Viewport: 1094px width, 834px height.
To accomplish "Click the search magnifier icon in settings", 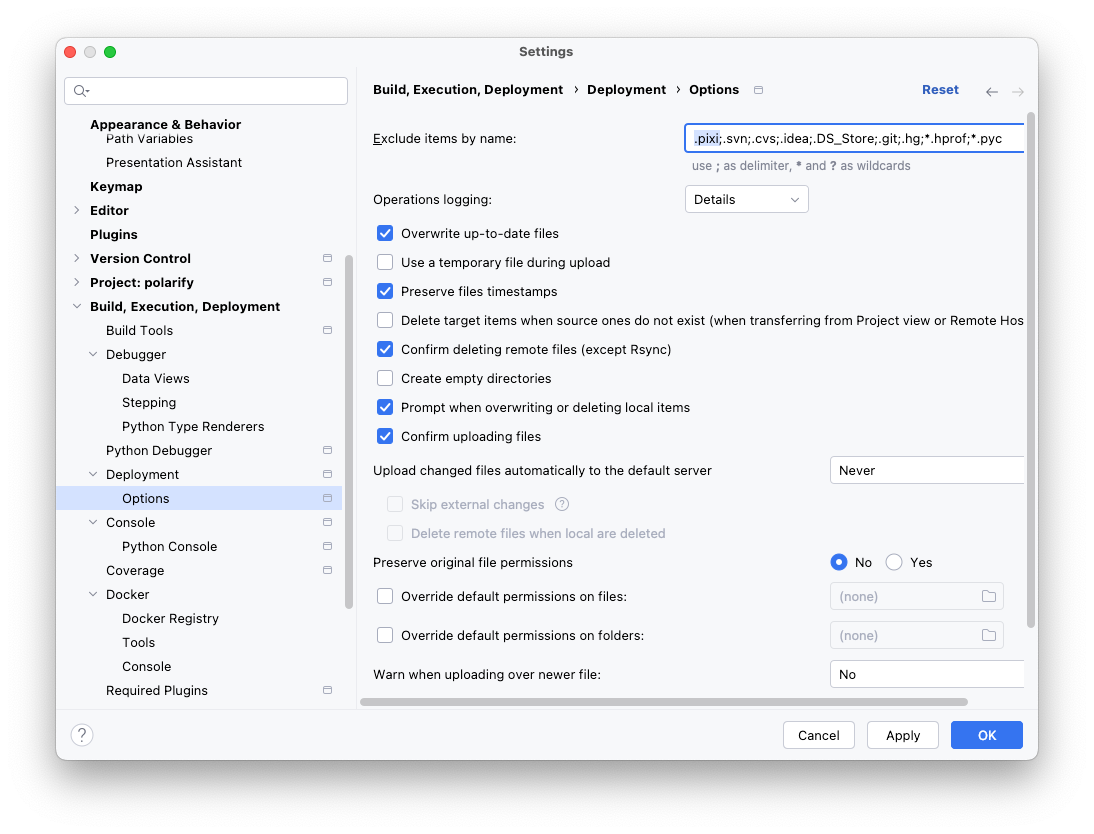I will click(81, 91).
